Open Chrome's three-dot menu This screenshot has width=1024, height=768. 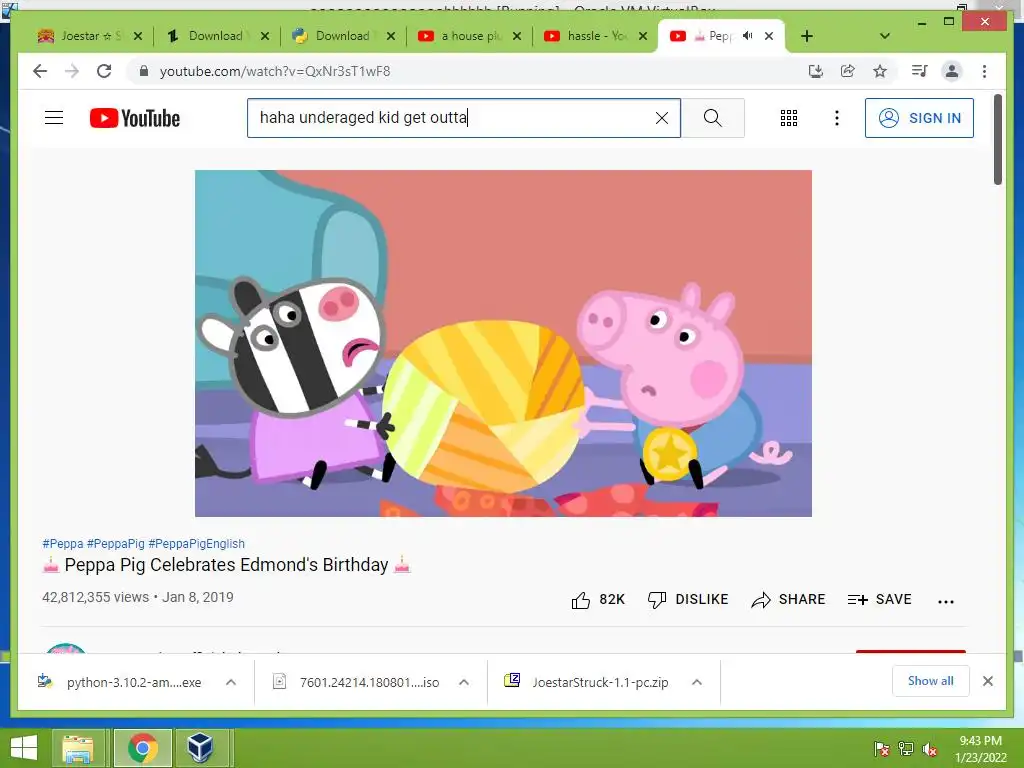(984, 71)
